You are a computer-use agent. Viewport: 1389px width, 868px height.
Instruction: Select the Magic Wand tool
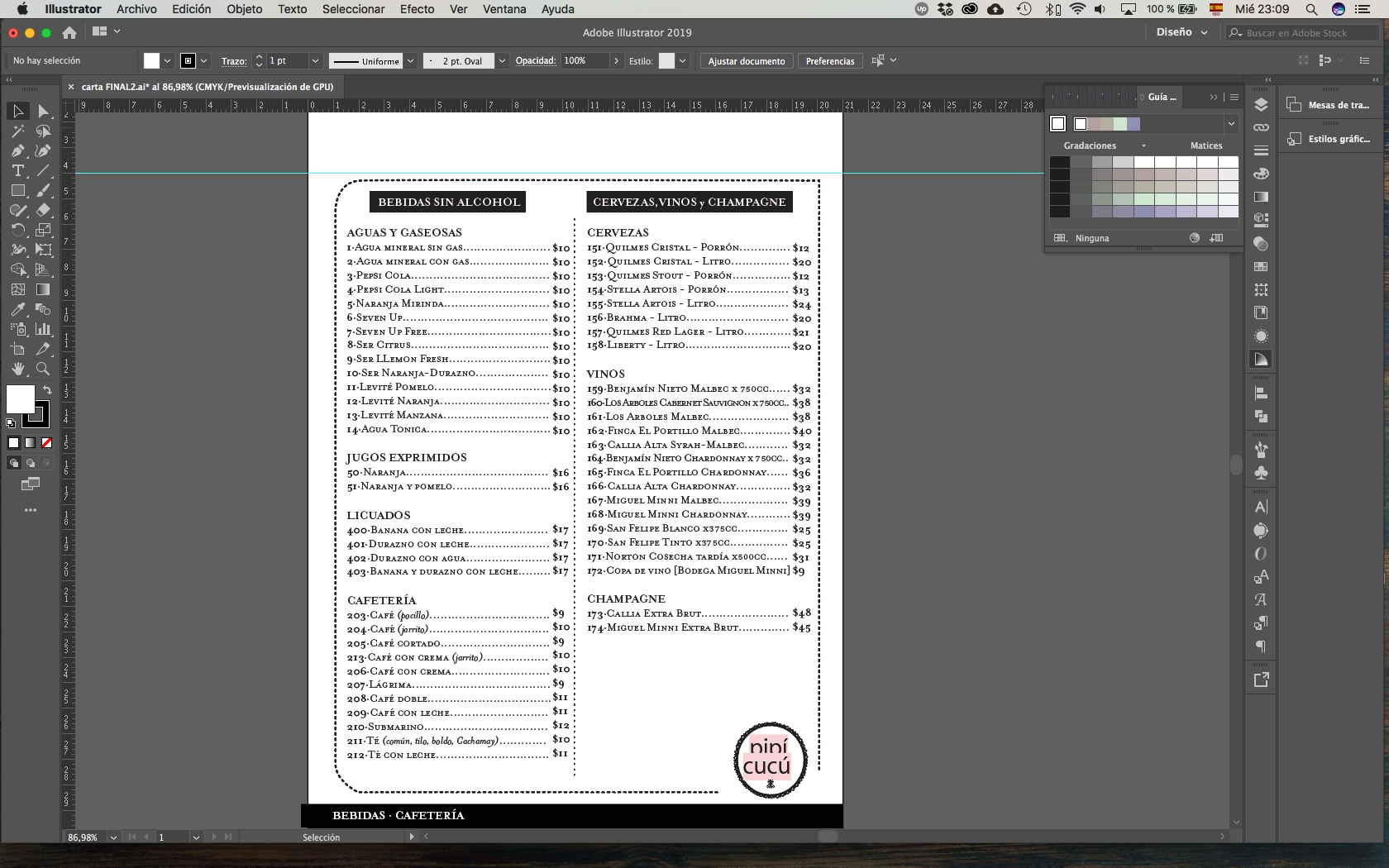(x=18, y=131)
